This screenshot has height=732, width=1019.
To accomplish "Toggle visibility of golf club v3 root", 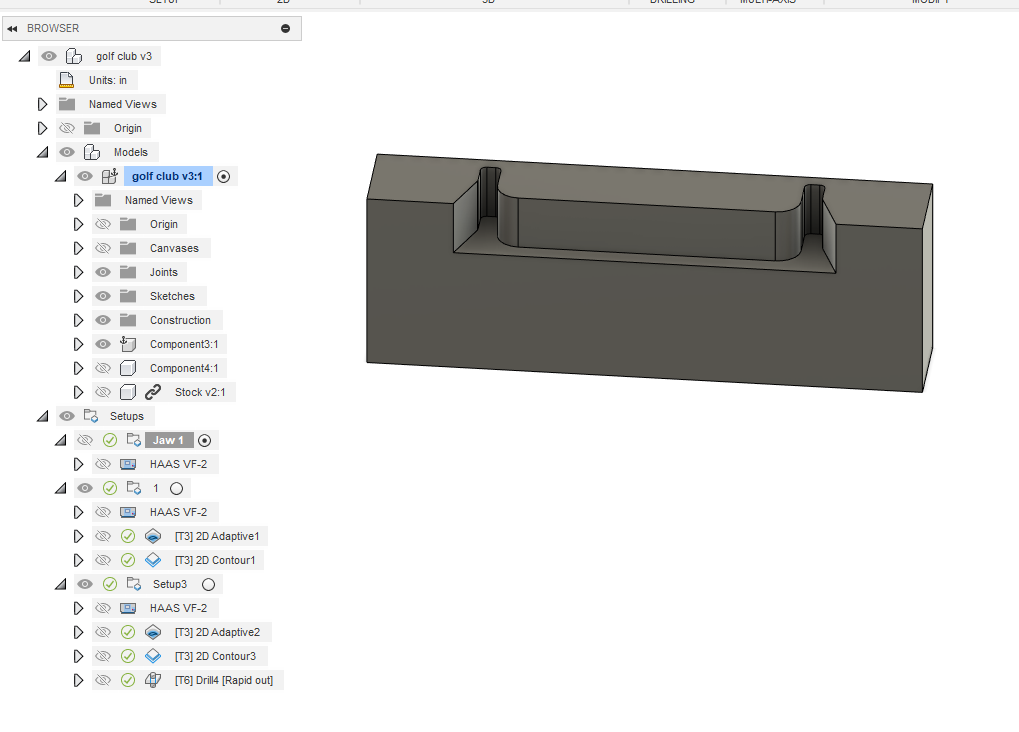I will 49,57.
